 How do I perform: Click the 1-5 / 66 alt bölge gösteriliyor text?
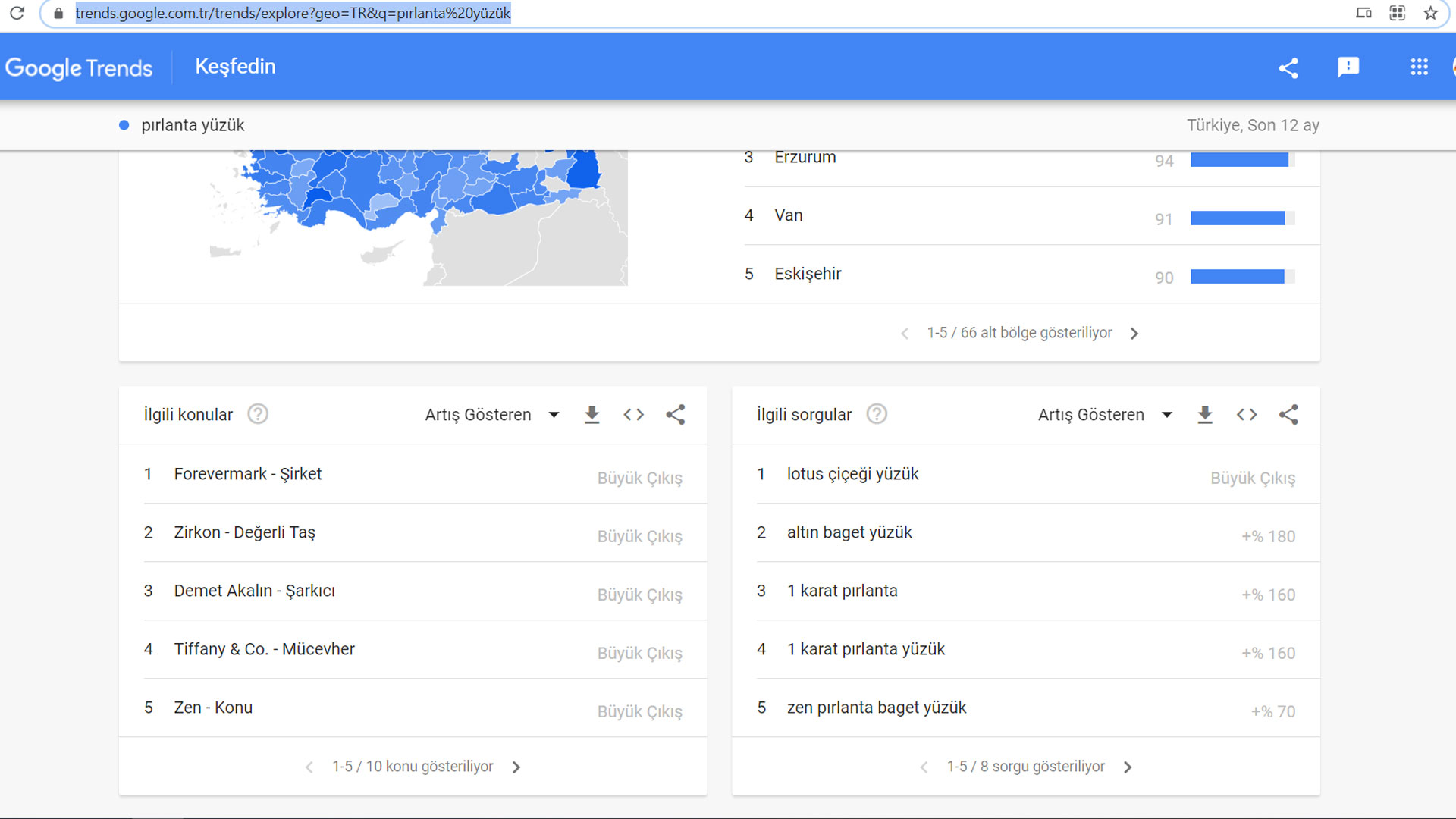coord(1019,333)
